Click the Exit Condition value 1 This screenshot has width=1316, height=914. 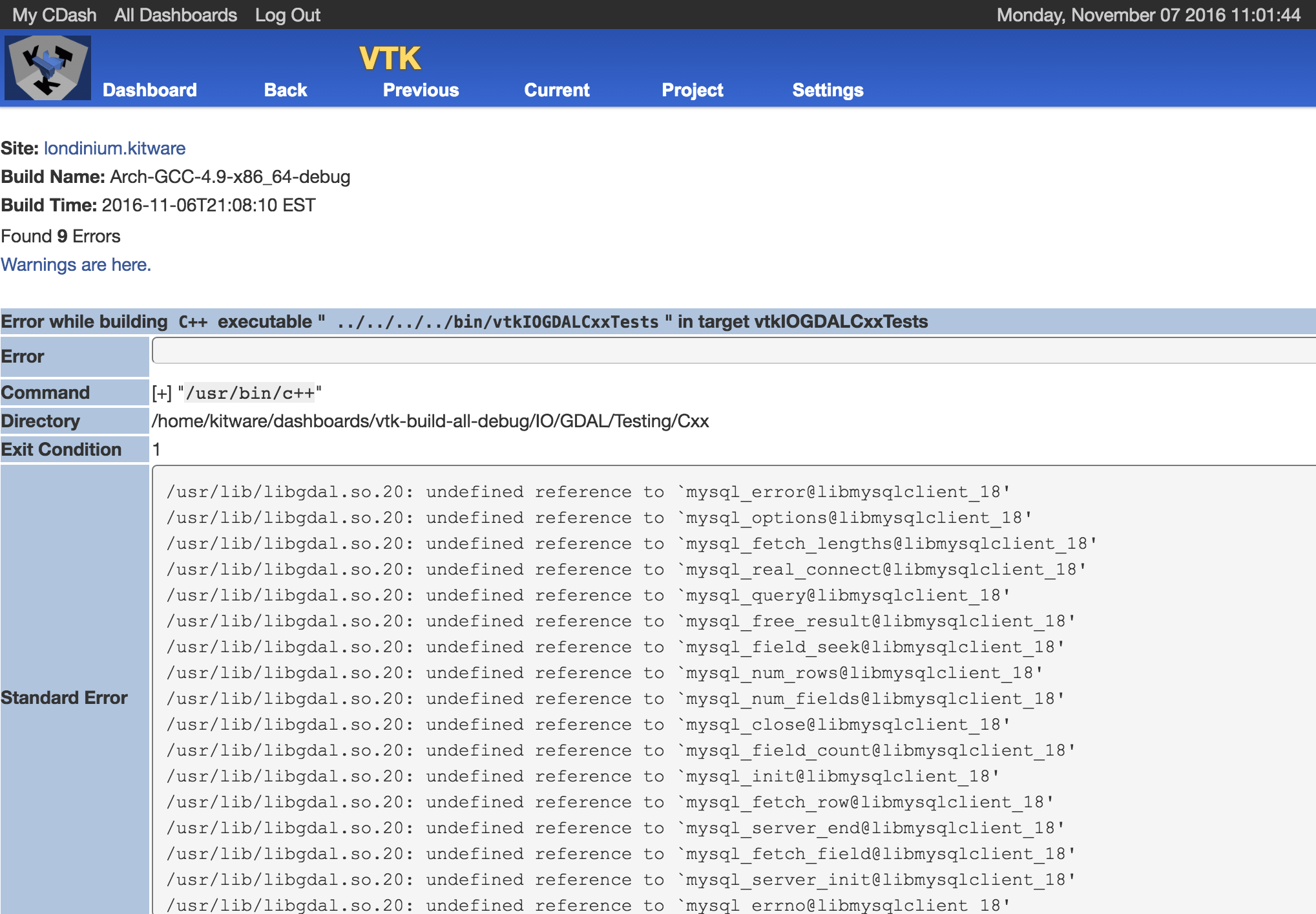click(156, 449)
